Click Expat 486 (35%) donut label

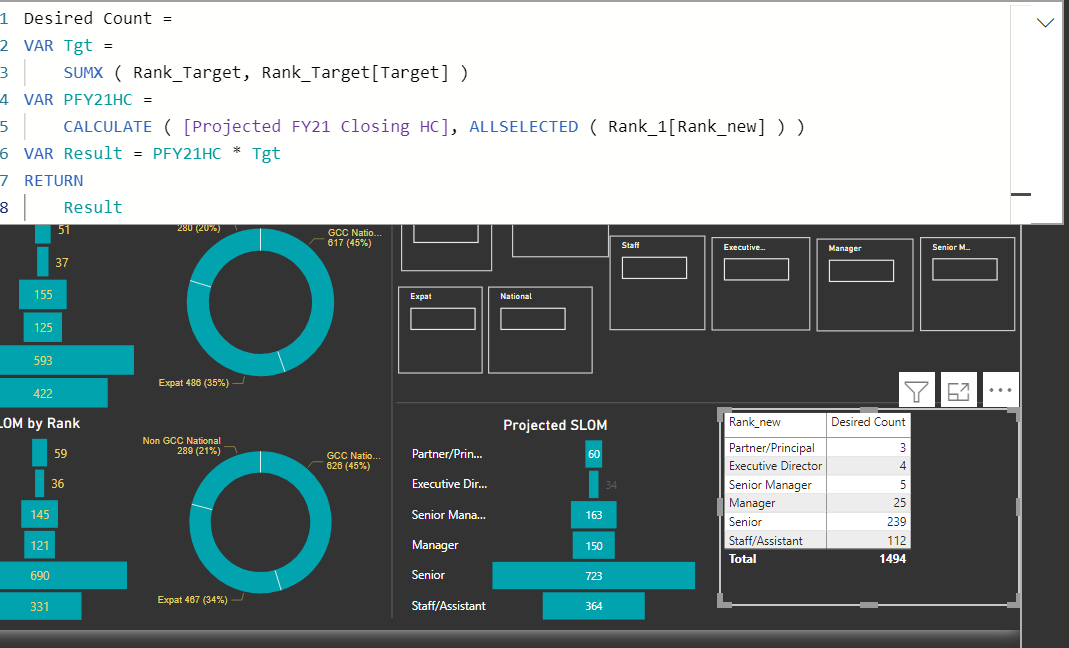pyautogui.click(x=194, y=383)
